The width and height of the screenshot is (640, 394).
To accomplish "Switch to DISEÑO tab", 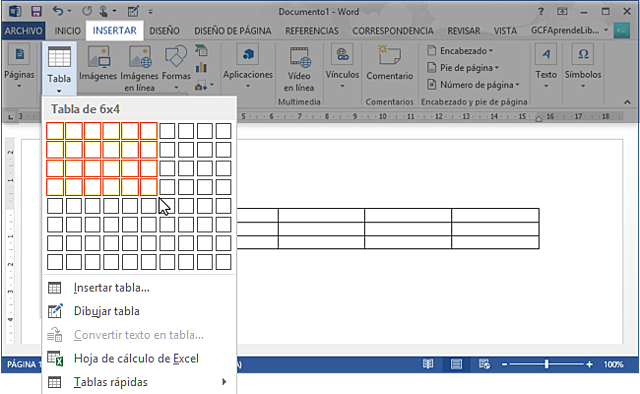I will (x=164, y=31).
